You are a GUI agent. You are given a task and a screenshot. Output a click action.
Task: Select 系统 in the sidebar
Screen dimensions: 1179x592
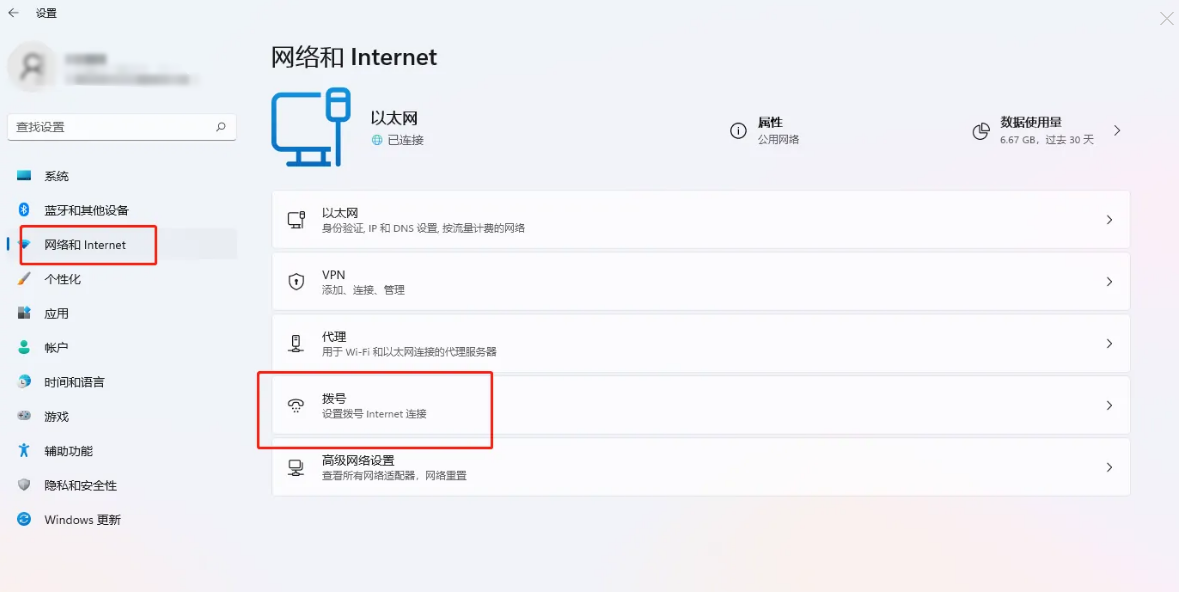coord(122,176)
